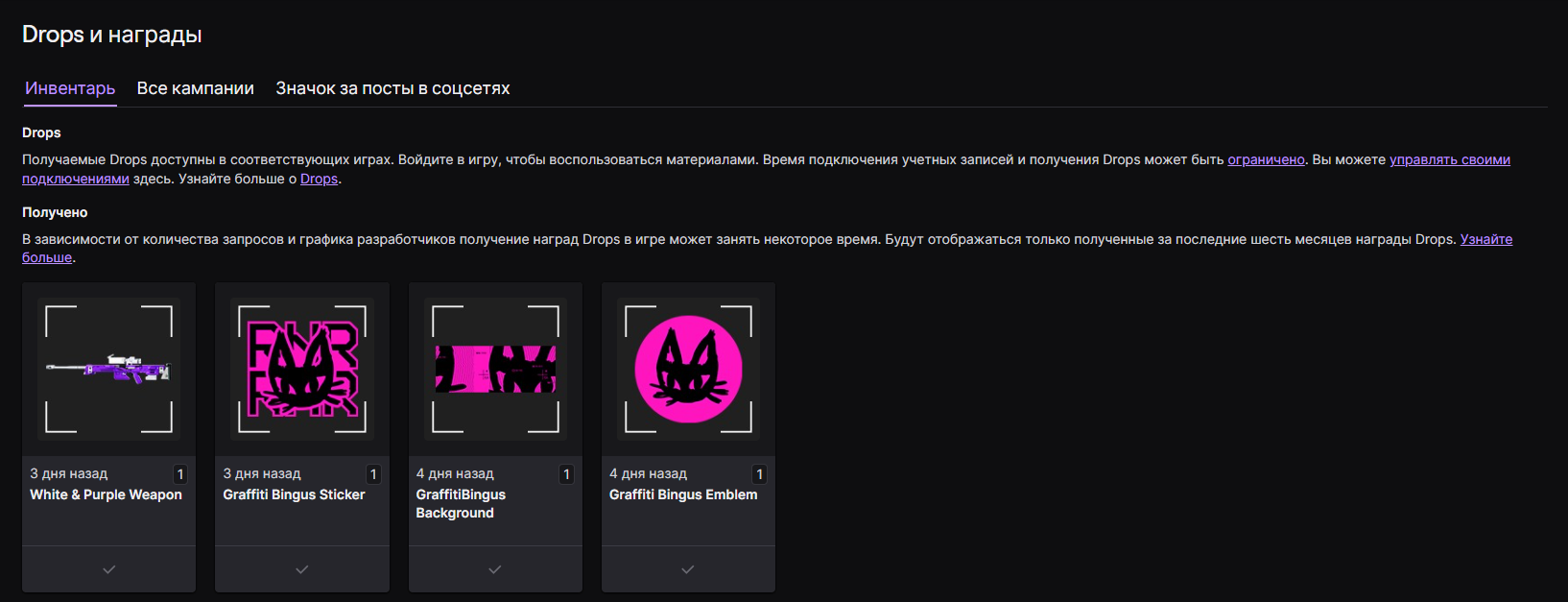Open the GraffitiBingus Background image
Image resolution: width=1568 pixels, height=602 pixels.
click(x=495, y=369)
